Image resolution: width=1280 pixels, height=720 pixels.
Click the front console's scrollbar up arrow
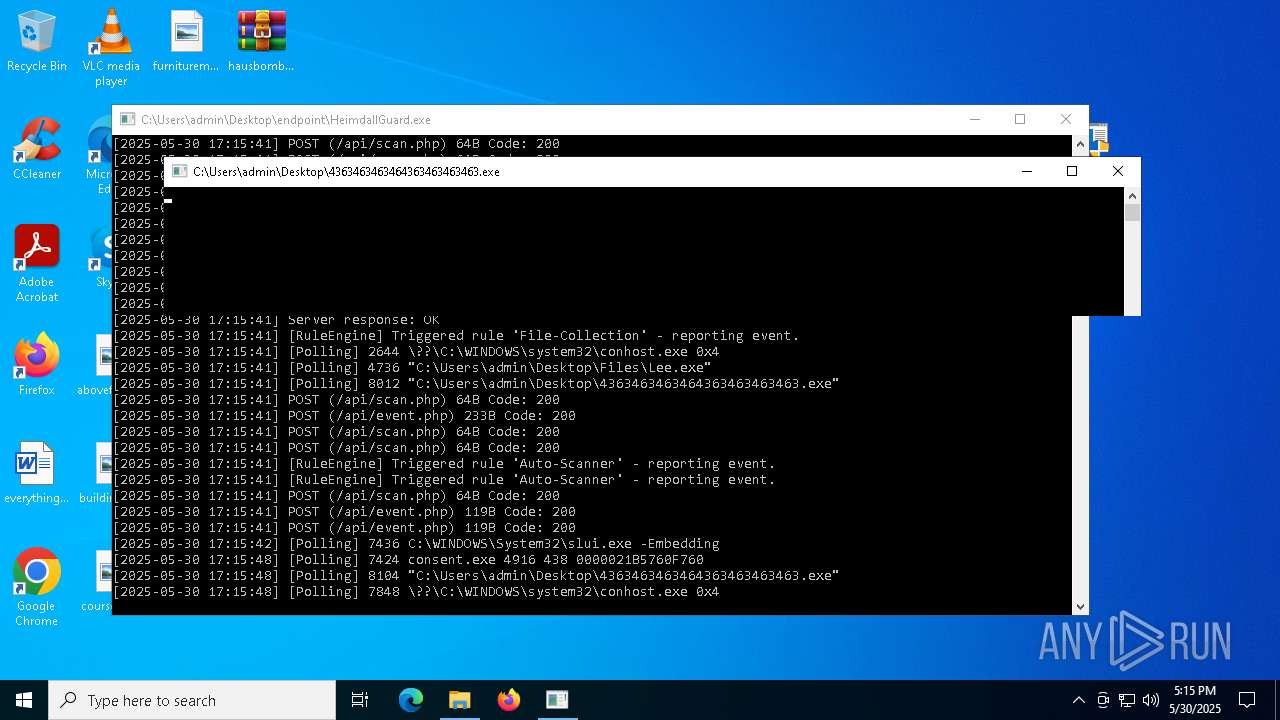point(1132,196)
